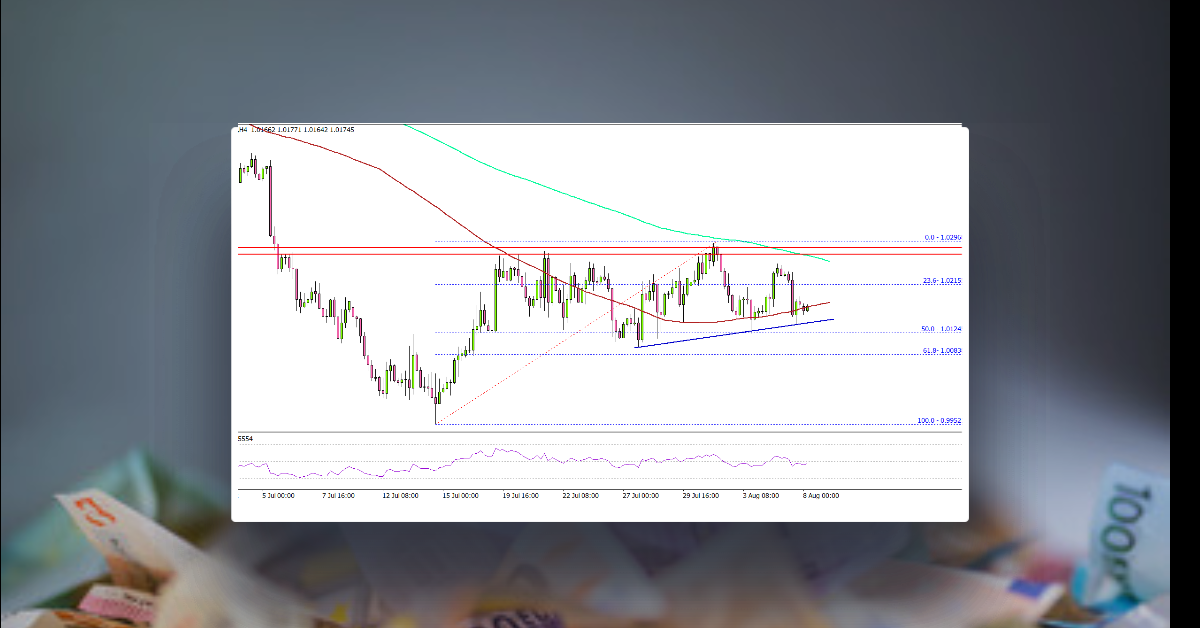Select the 100.0 - 0.9952 Fibonacci line
The height and width of the screenshot is (628, 1200).
pos(938,422)
